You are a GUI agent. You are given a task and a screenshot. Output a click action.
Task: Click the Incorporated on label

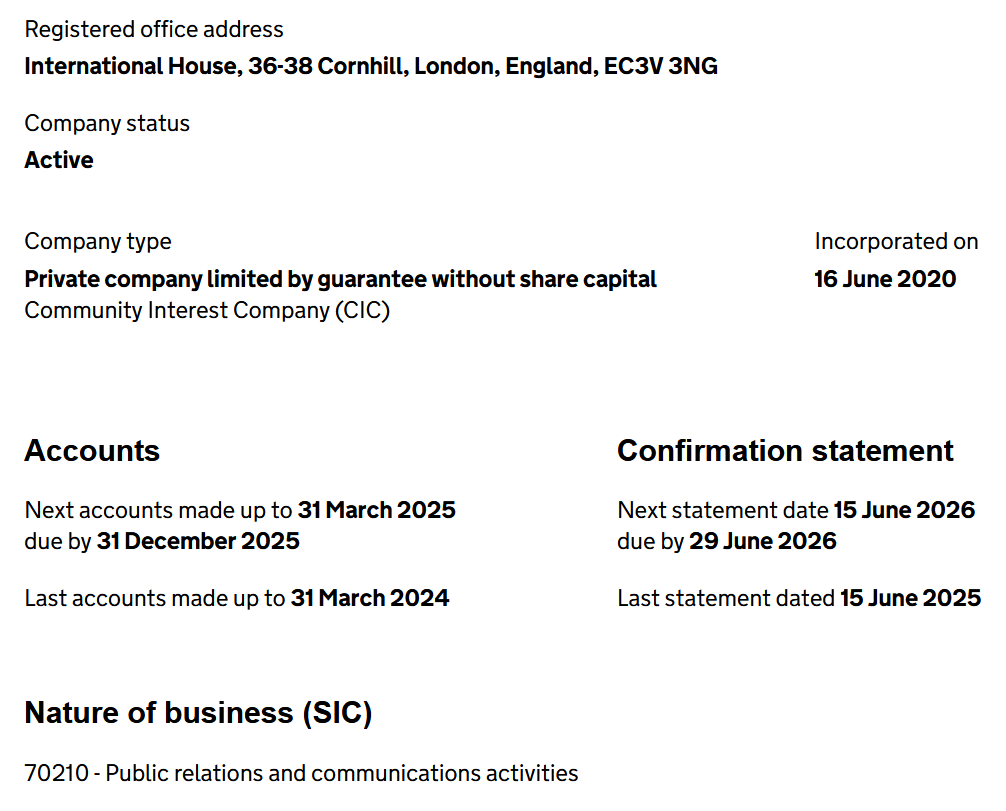pyautogui.click(x=896, y=242)
